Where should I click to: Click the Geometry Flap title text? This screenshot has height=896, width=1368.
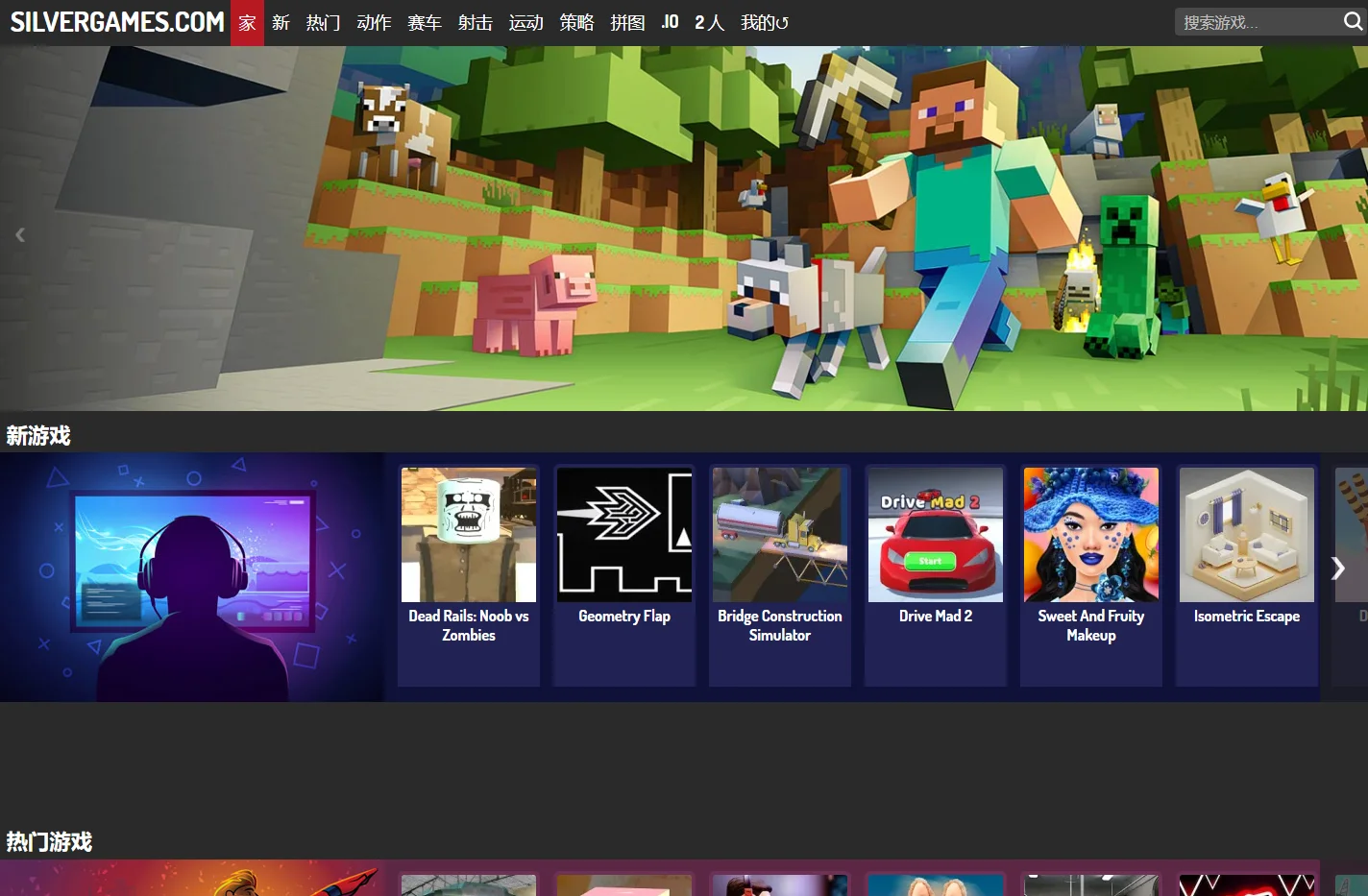click(624, 616)
